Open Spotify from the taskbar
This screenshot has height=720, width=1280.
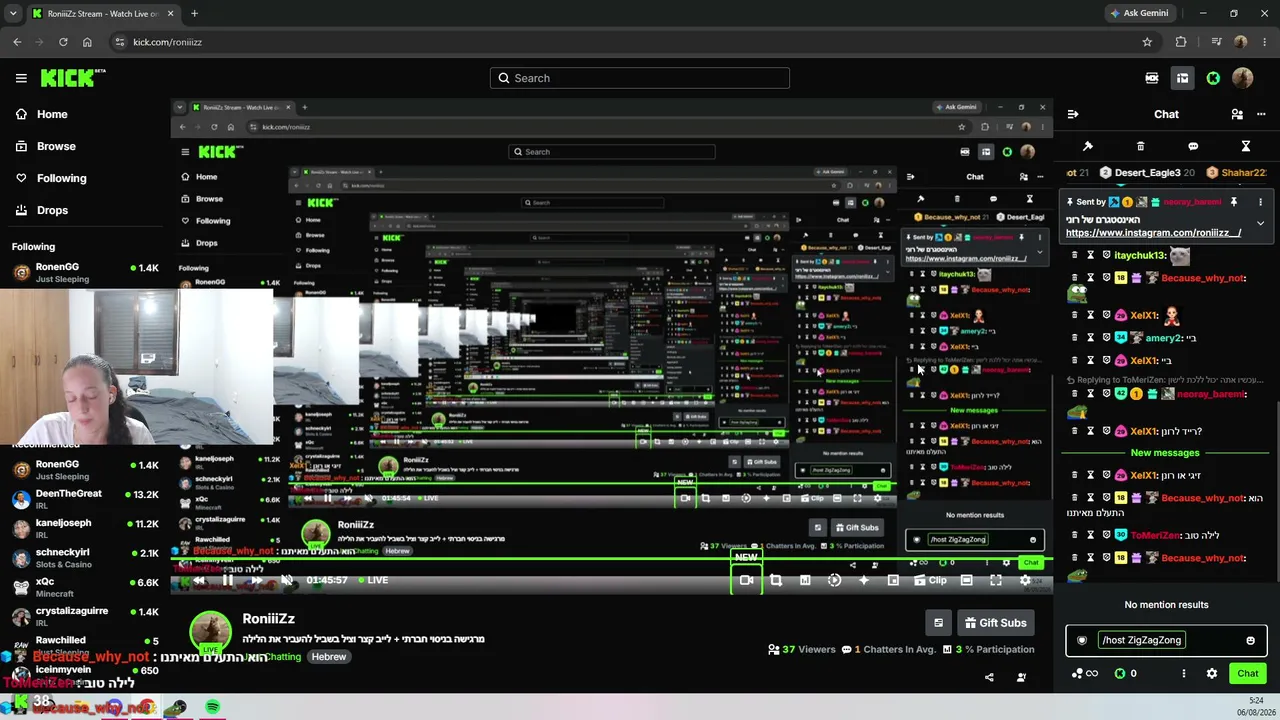(213, 707)
